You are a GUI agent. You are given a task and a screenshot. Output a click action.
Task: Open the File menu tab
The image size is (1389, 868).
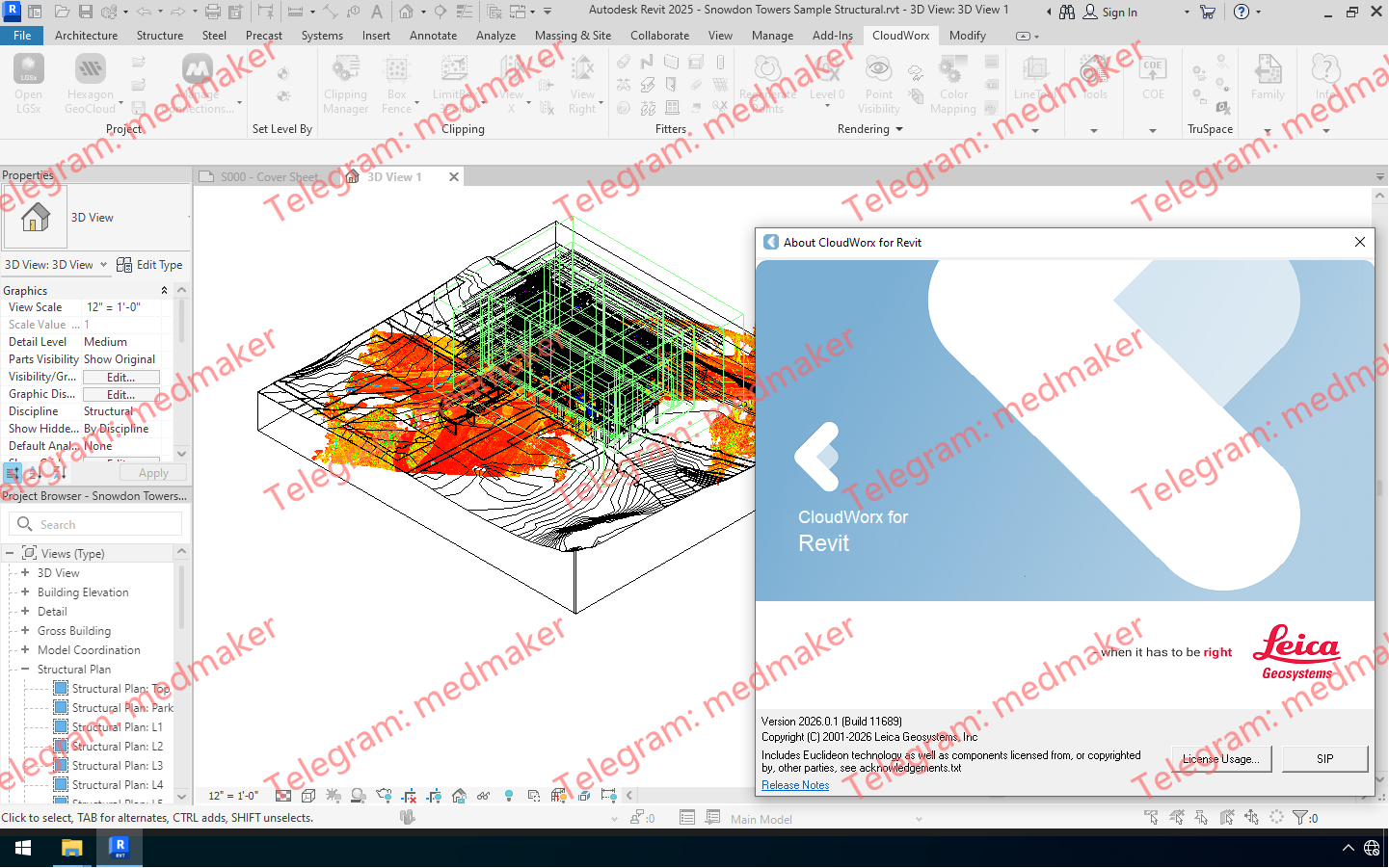(22, 36)
